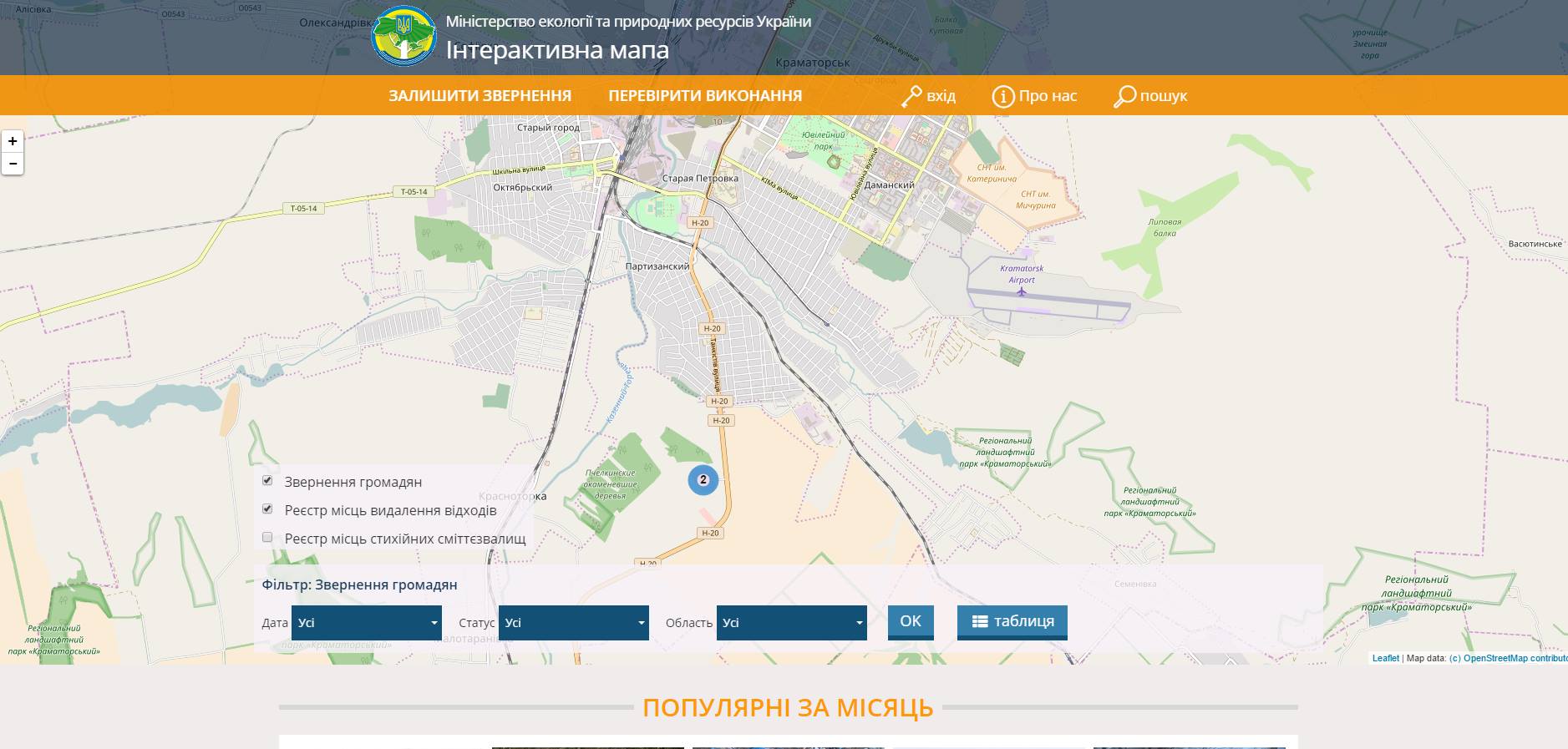Expand the Статус dropdown list
This screenshot has height=749, width=1568.
point(574,623)
